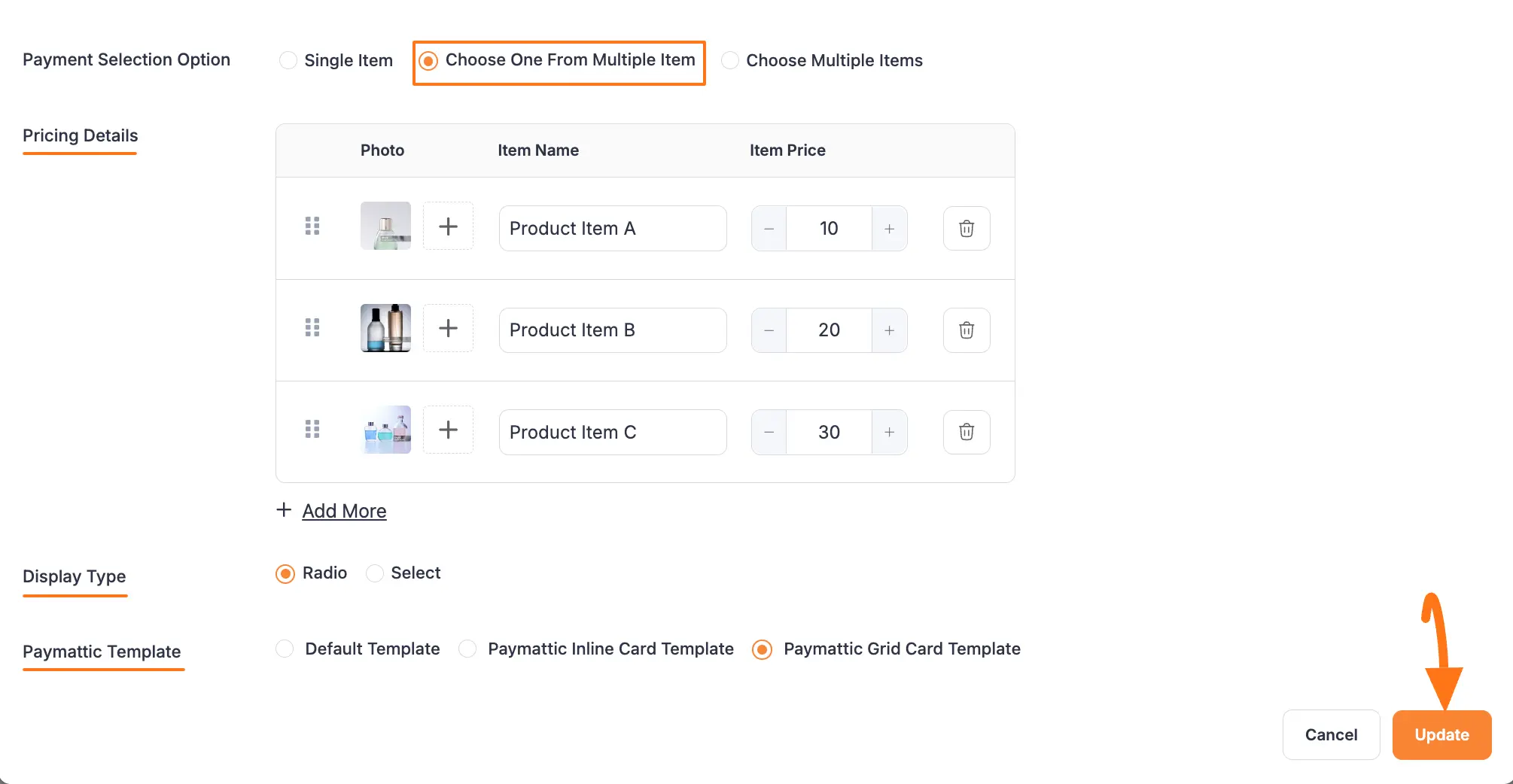Grab the drag handle for Product Item C
The height and width of the screenshot is (784, 1513).
[x=313, y=429]
